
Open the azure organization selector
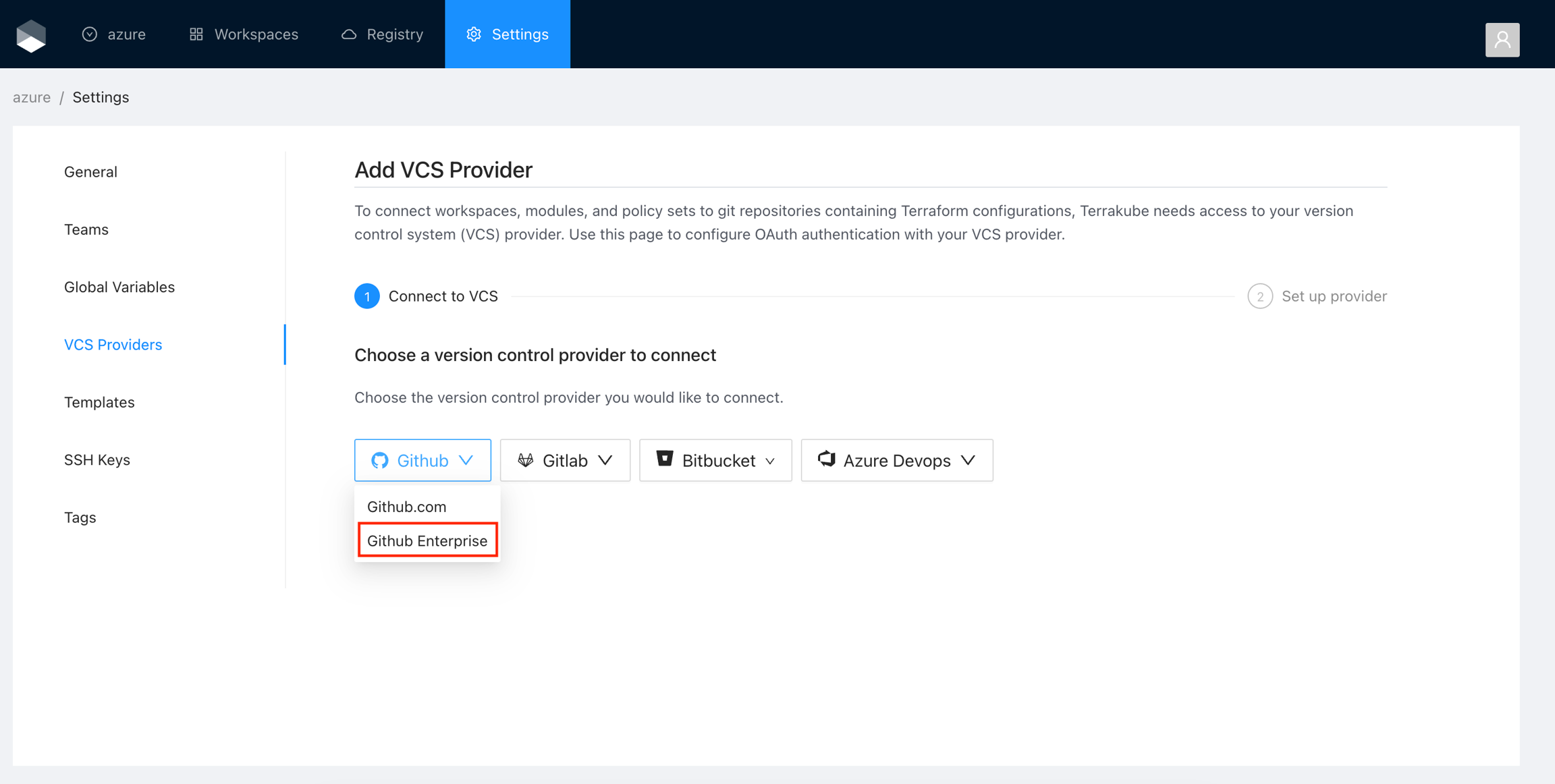tap(114, 34)
